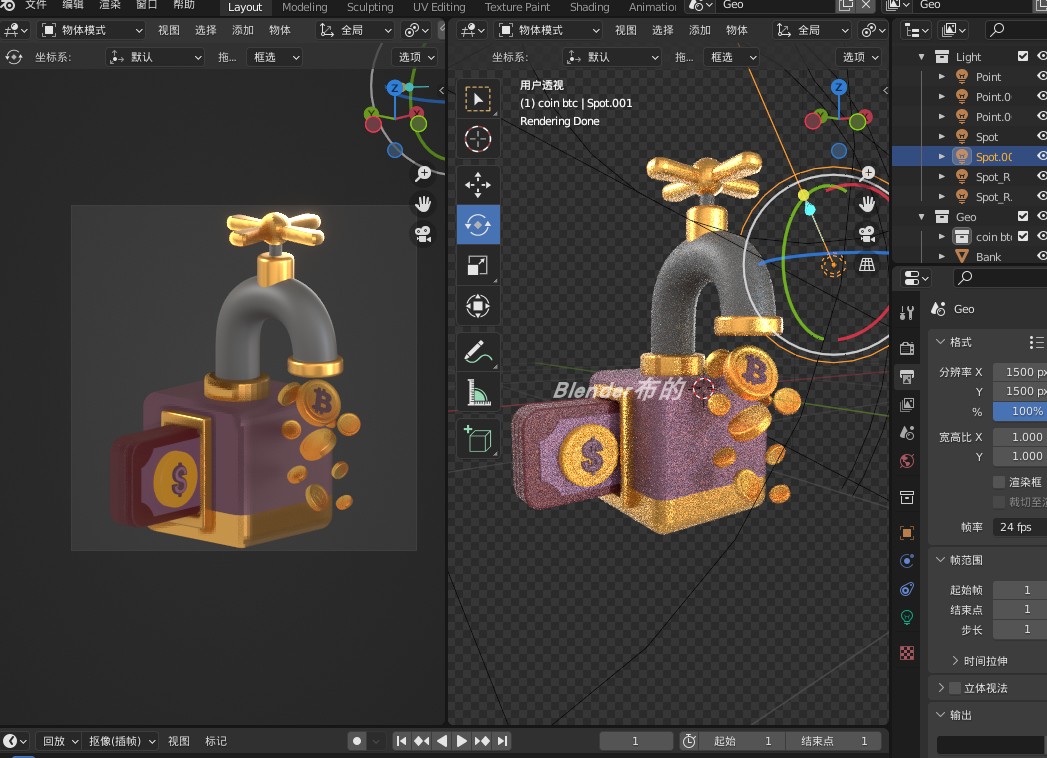Switch to the Modeling workspace tab

click(x=304, y=7)
